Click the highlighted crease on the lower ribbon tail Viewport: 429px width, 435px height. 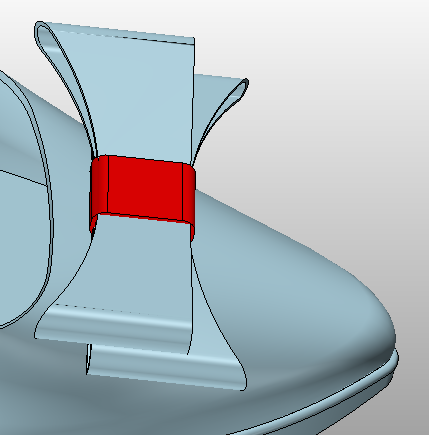click(117, 321)
